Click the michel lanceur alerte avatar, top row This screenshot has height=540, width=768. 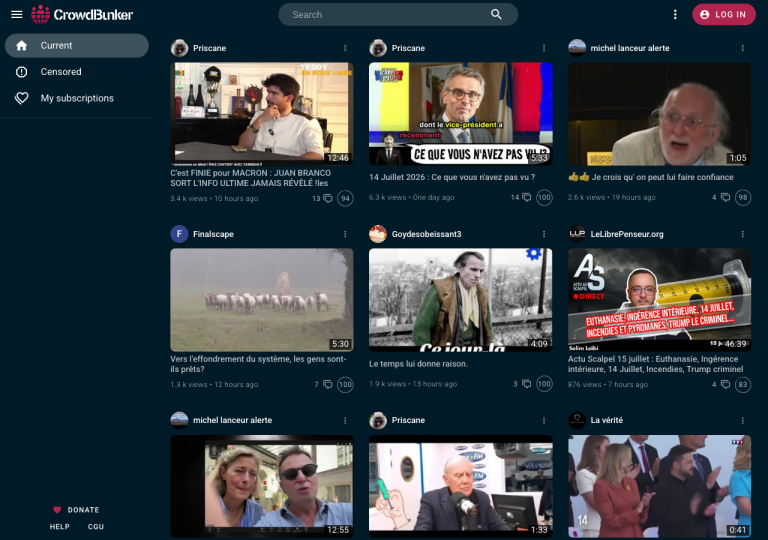tap(577, 48)
